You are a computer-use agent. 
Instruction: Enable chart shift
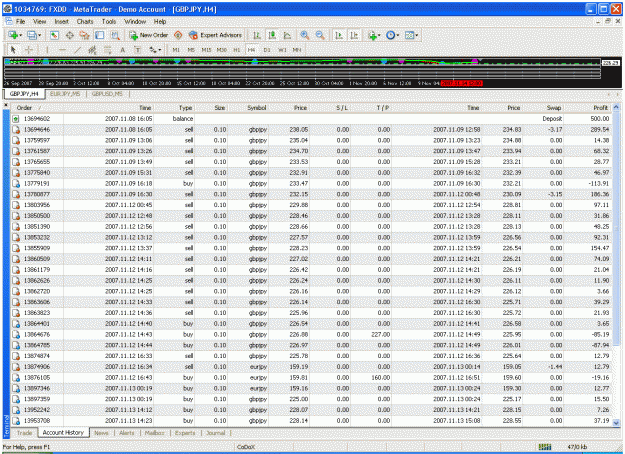point(354,35)
